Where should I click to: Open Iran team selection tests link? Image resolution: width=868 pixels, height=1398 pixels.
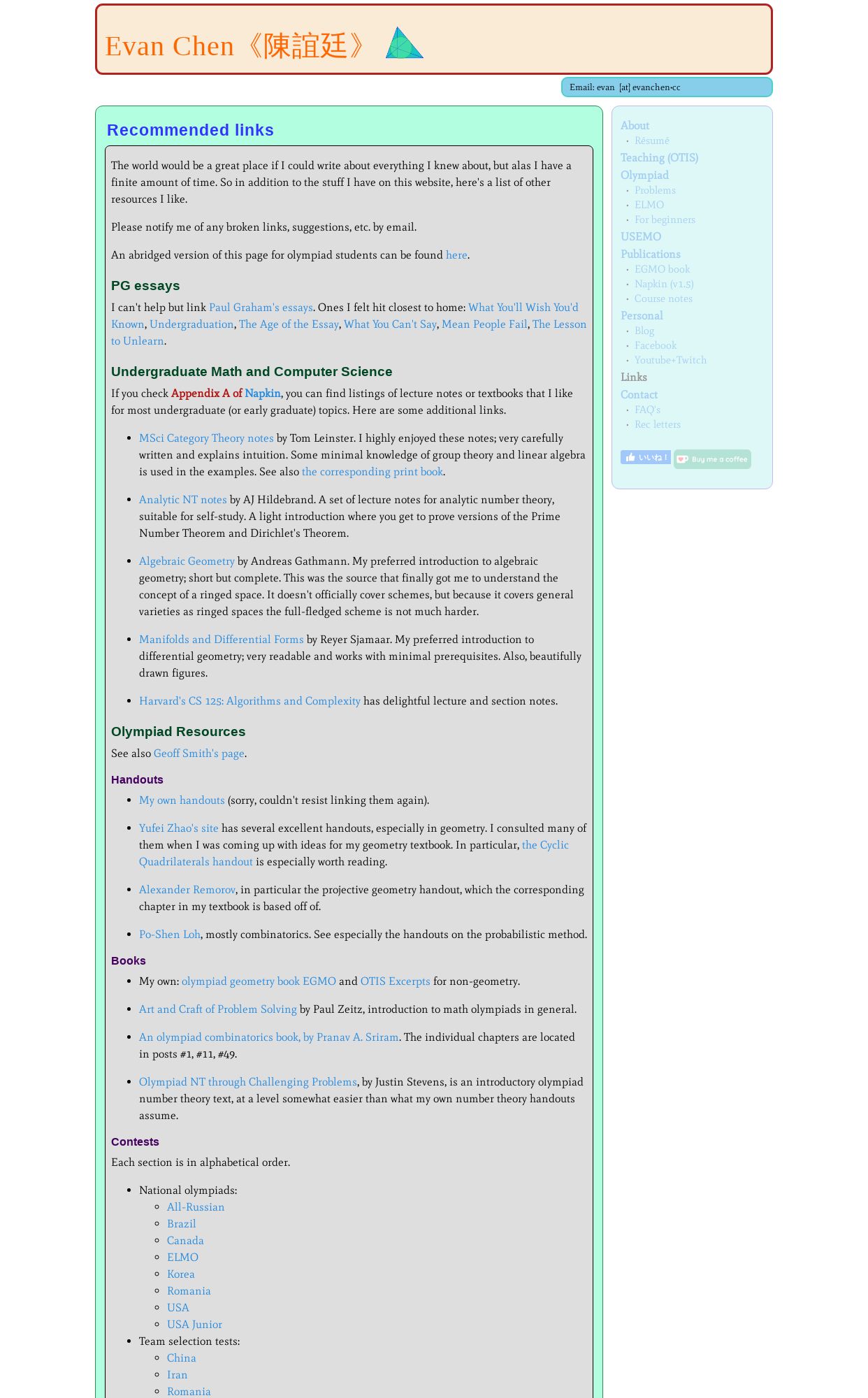(x=178, y=1375)
